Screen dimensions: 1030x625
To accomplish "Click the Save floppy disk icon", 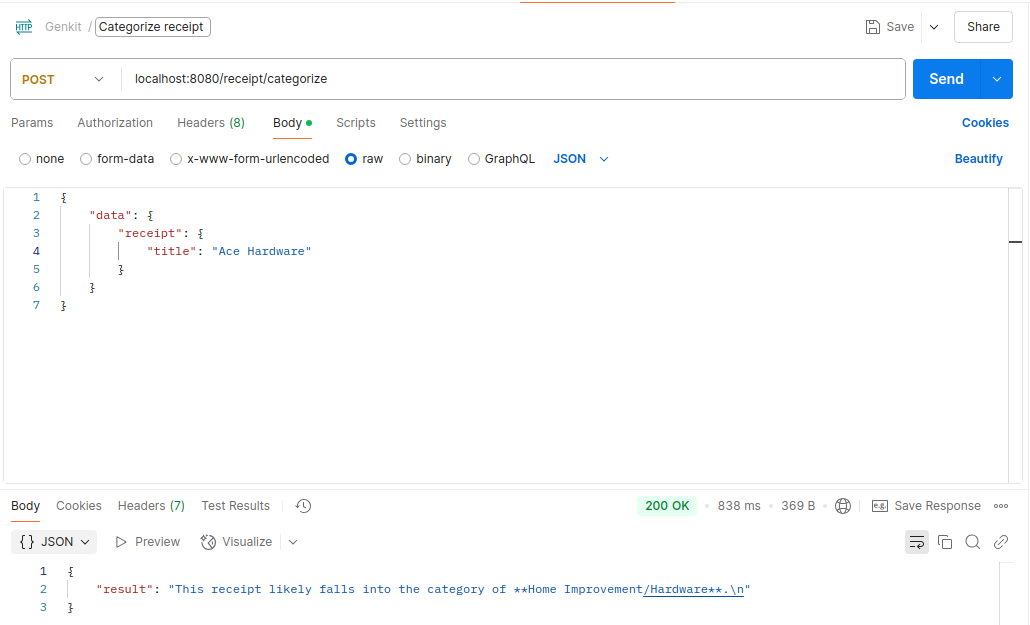I will click(872, 27).
